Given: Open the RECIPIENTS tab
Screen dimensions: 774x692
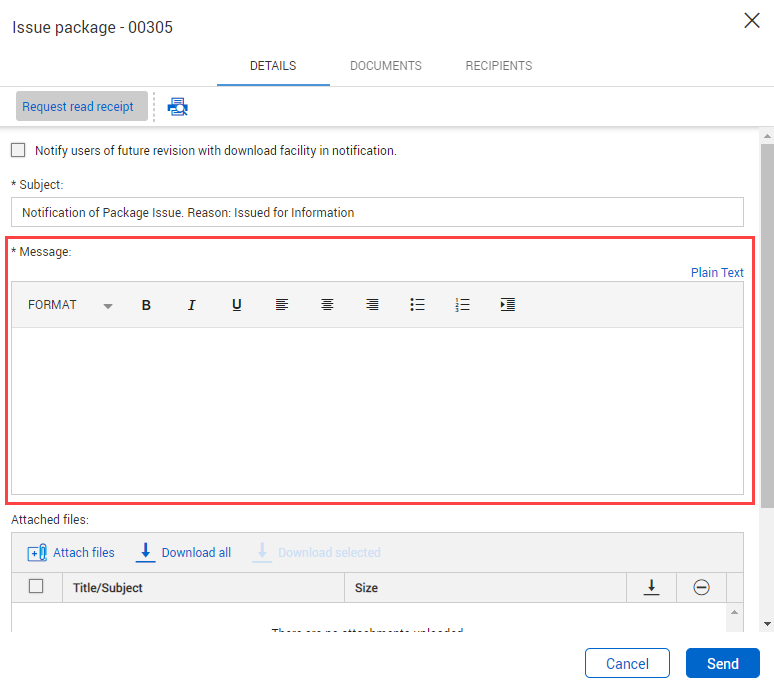Looking at the screenshot, I should [498, 66].
